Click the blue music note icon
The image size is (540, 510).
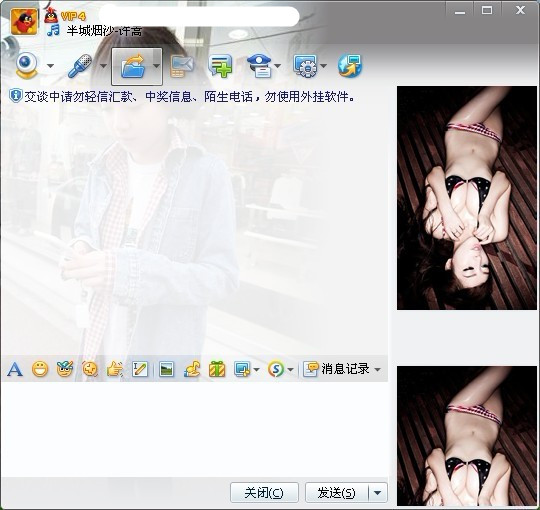53,31
